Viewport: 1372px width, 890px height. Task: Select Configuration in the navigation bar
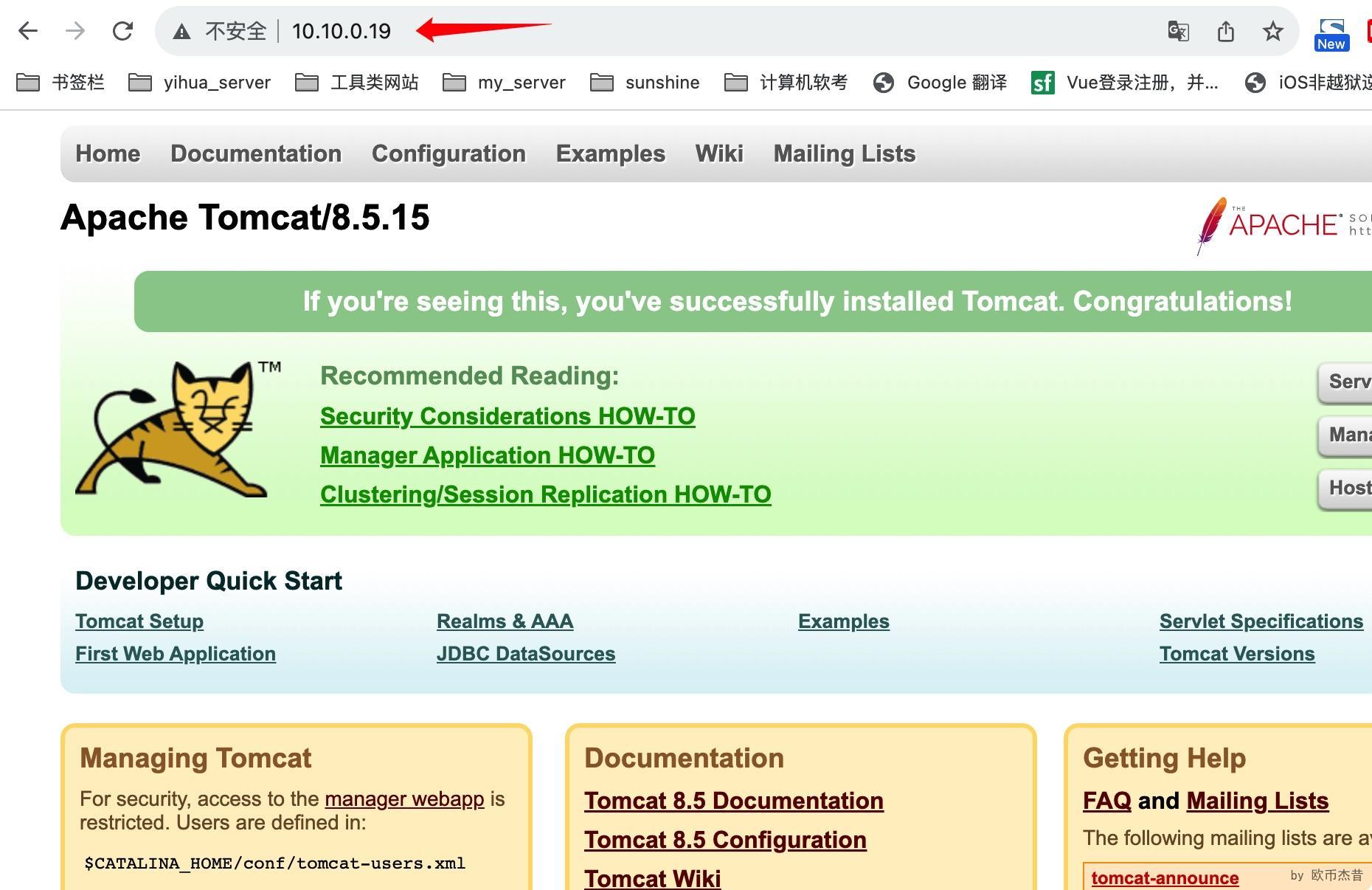pos(448,153)
